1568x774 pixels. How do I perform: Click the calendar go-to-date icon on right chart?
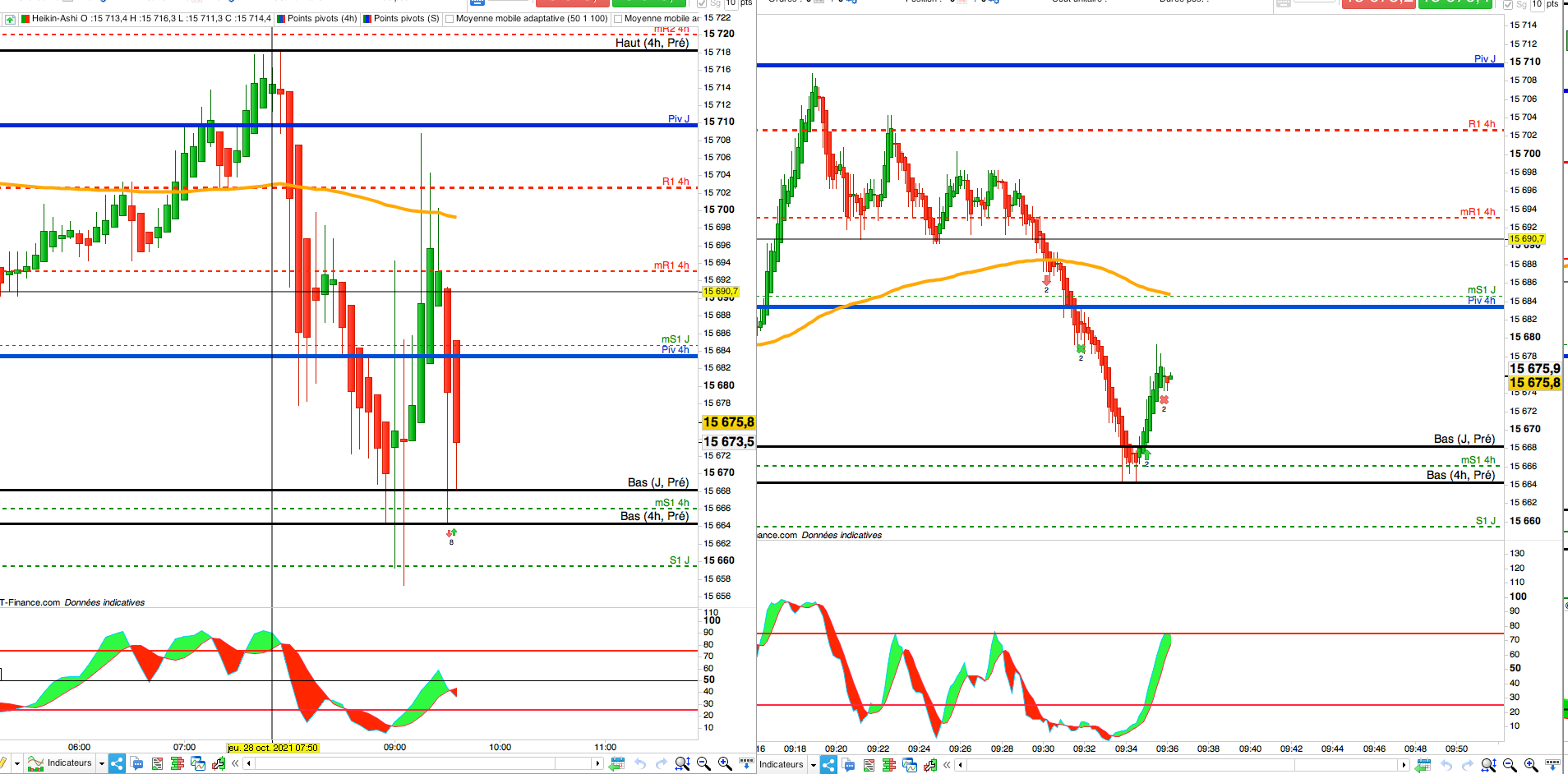pos(1423,764)
